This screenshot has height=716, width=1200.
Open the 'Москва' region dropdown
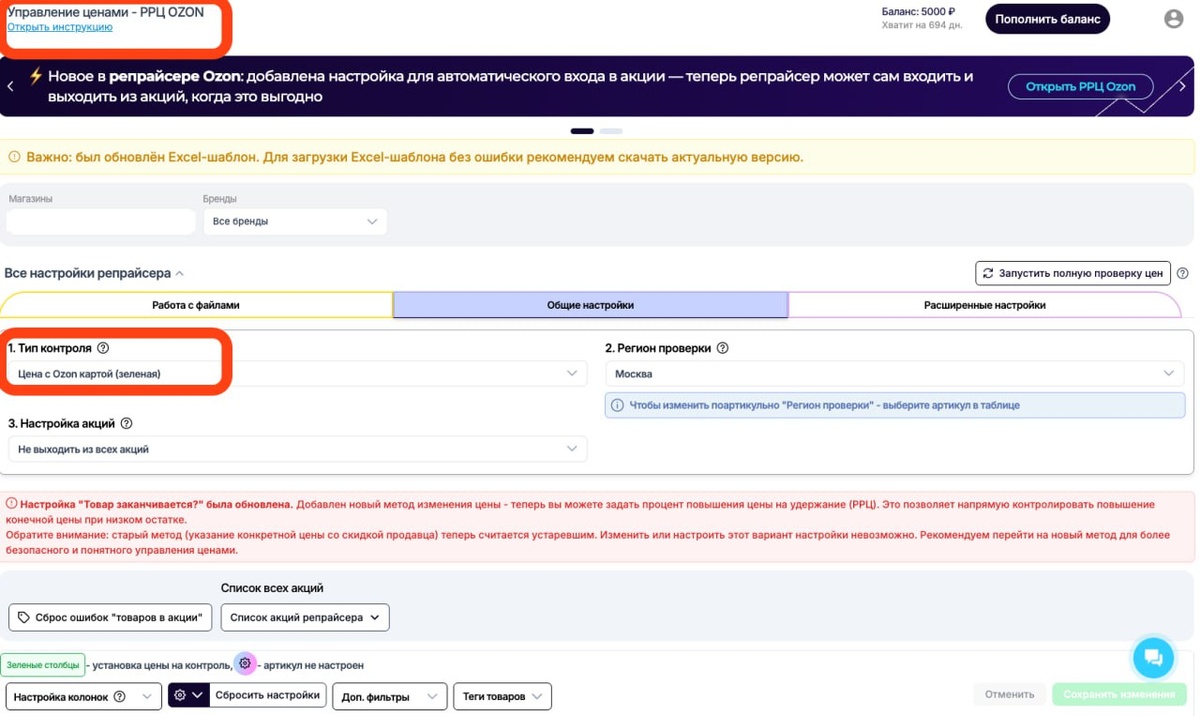pos(895,373)
